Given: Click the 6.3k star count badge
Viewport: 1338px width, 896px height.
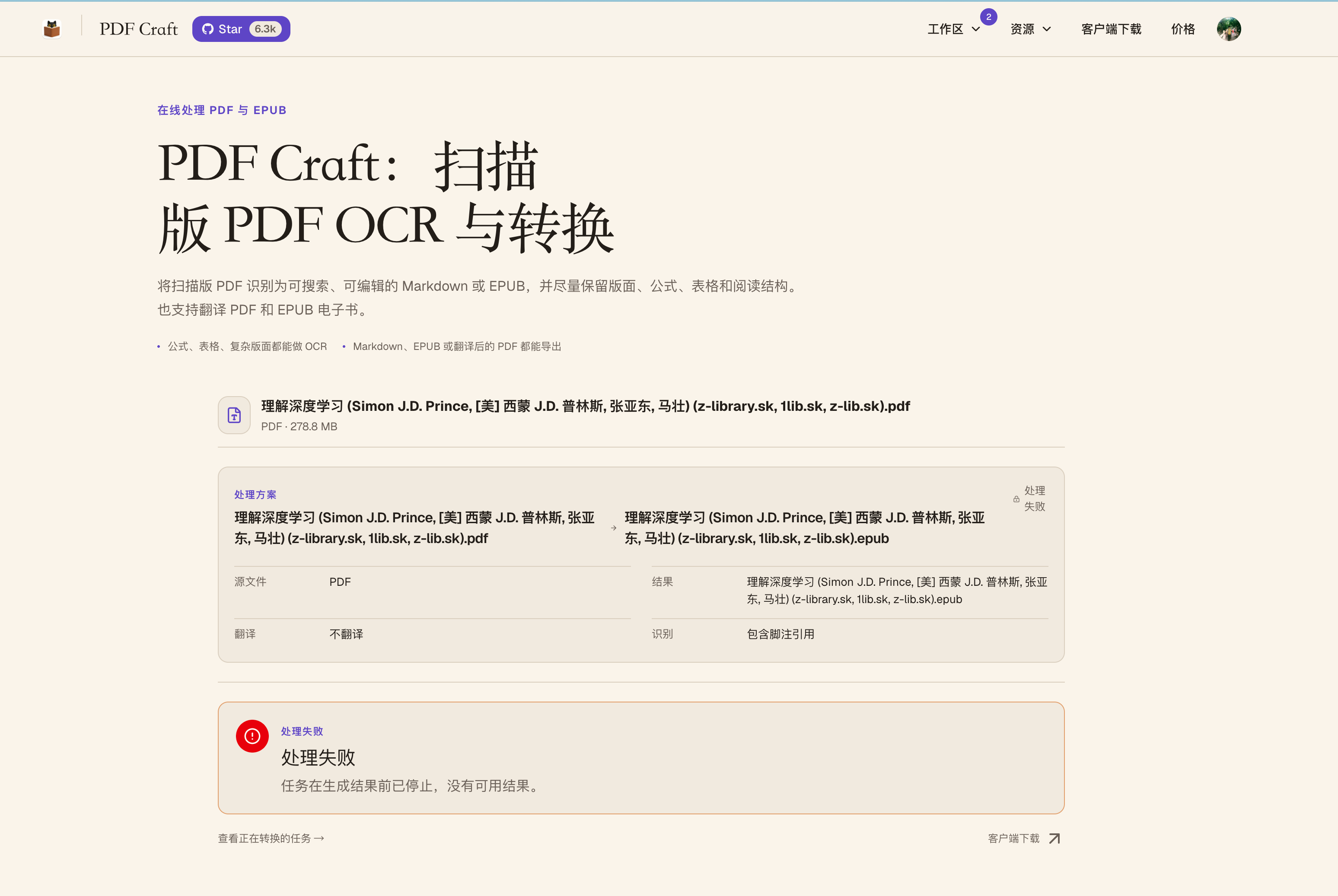Looking at the screenshot, I should click(265, 29).
